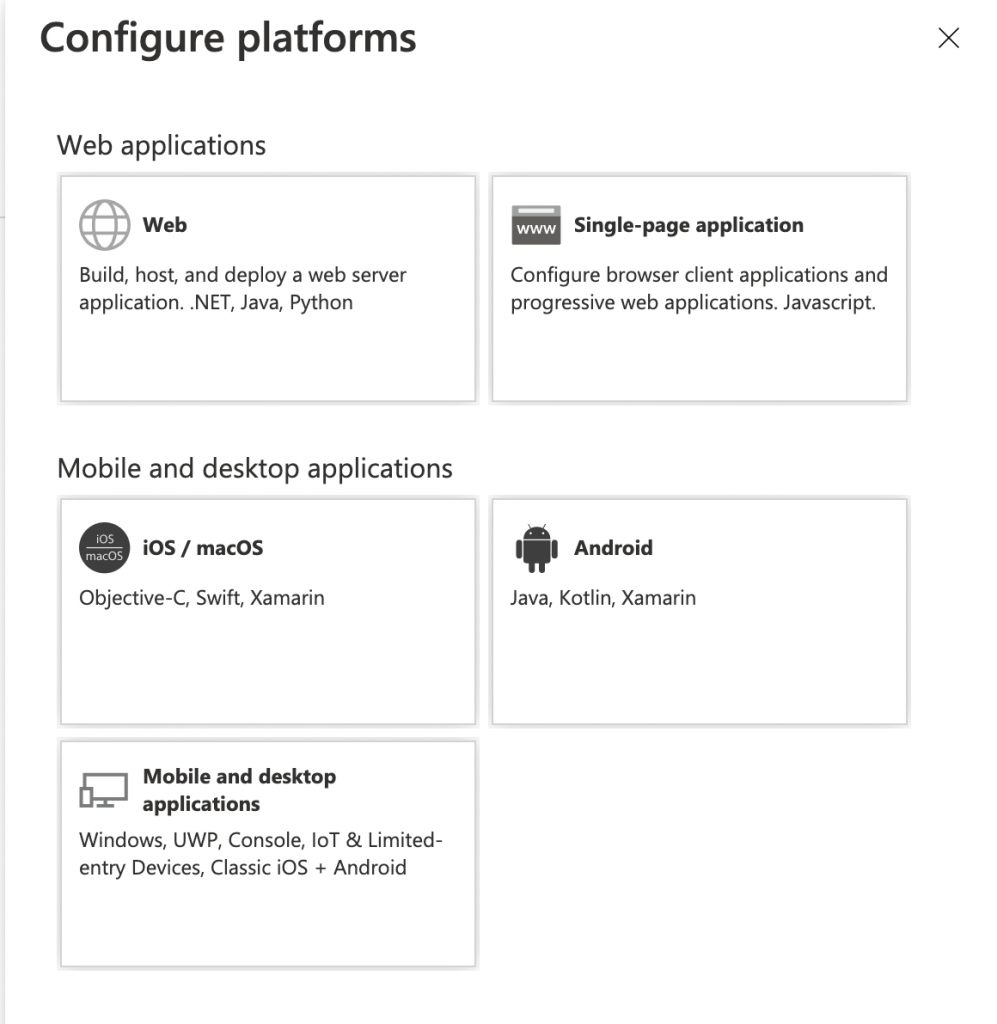
Task: Click the Web applications section heading
Action: (161, 146)
